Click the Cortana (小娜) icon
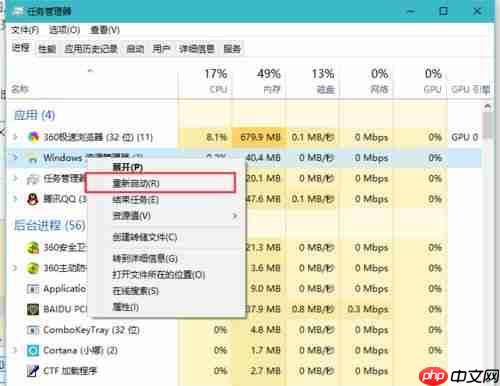 (x=33, y=351)
